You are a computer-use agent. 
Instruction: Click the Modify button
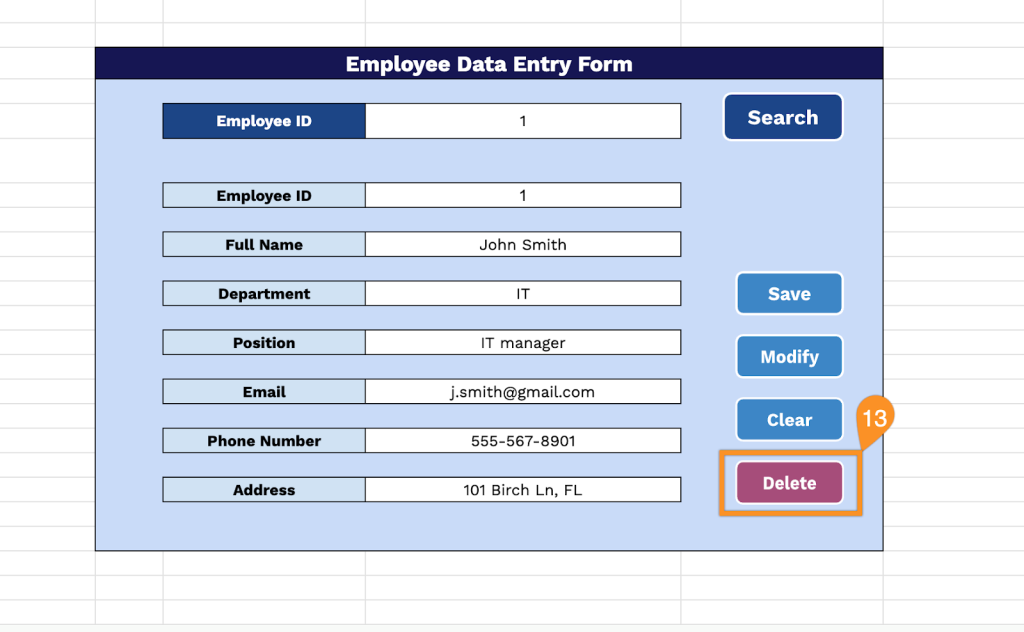[x=789, y=357]
